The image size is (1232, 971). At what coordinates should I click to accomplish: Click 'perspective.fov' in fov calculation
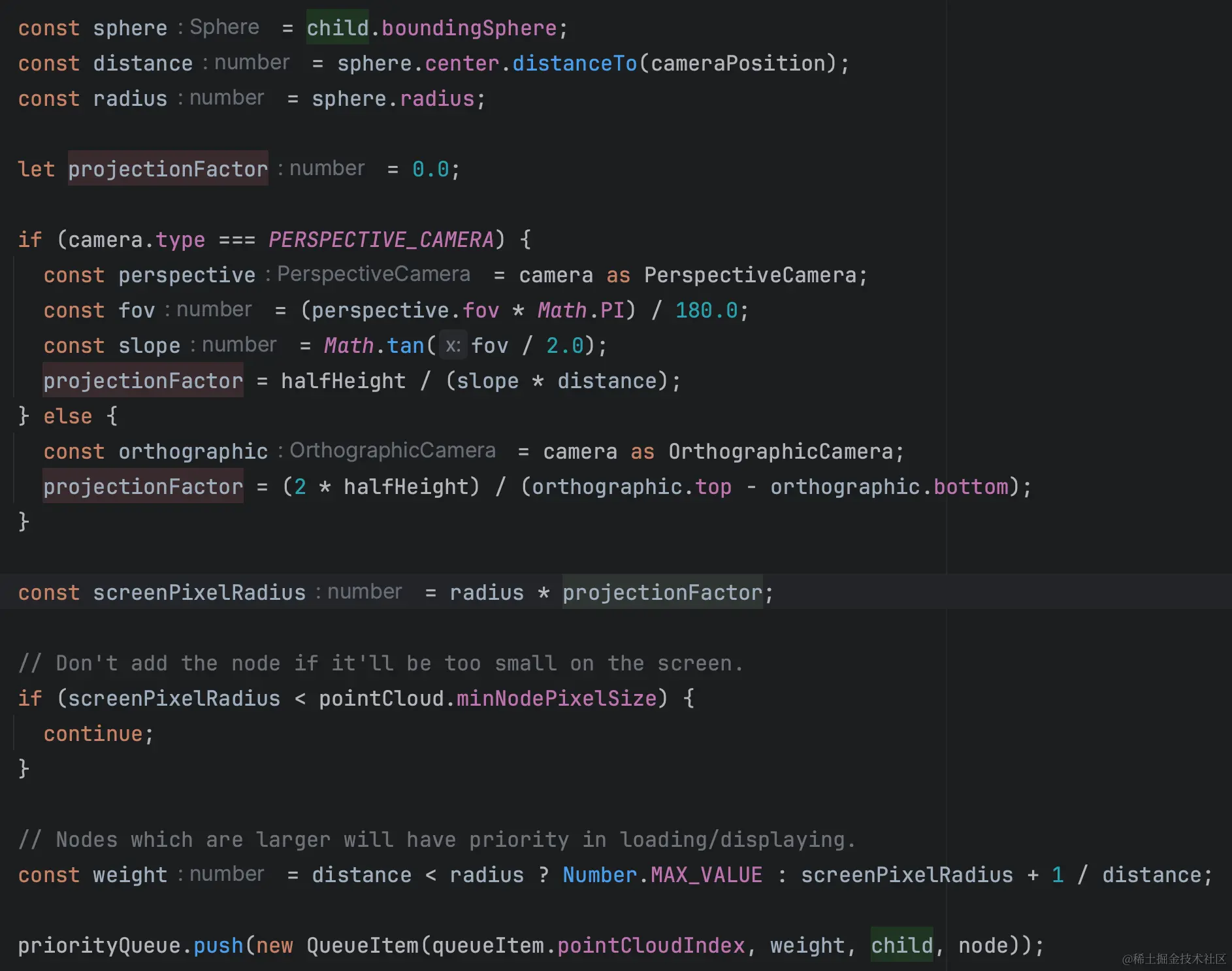(405, 310)
